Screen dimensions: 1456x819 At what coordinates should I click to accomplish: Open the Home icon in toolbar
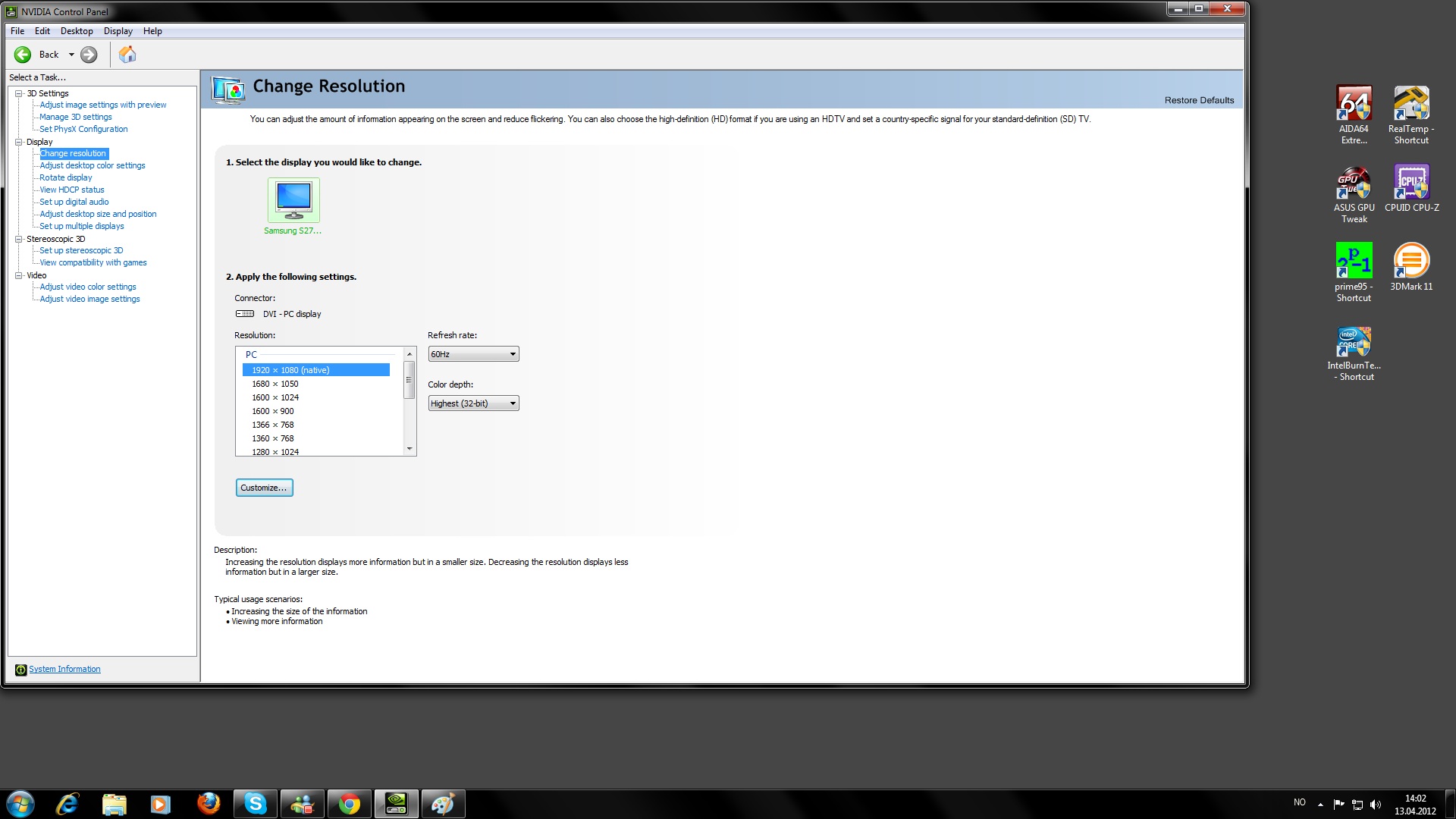[127, 55]
